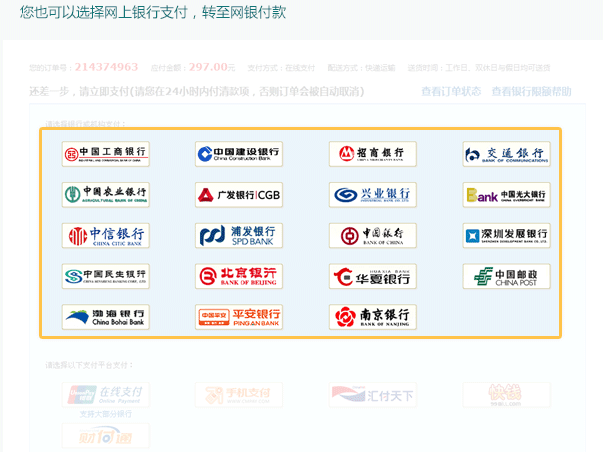The width and height of the screenshot is (603, 452).
Task: Pay with UnionPay 在线支付 platform
Action: [x=106, y=395]
